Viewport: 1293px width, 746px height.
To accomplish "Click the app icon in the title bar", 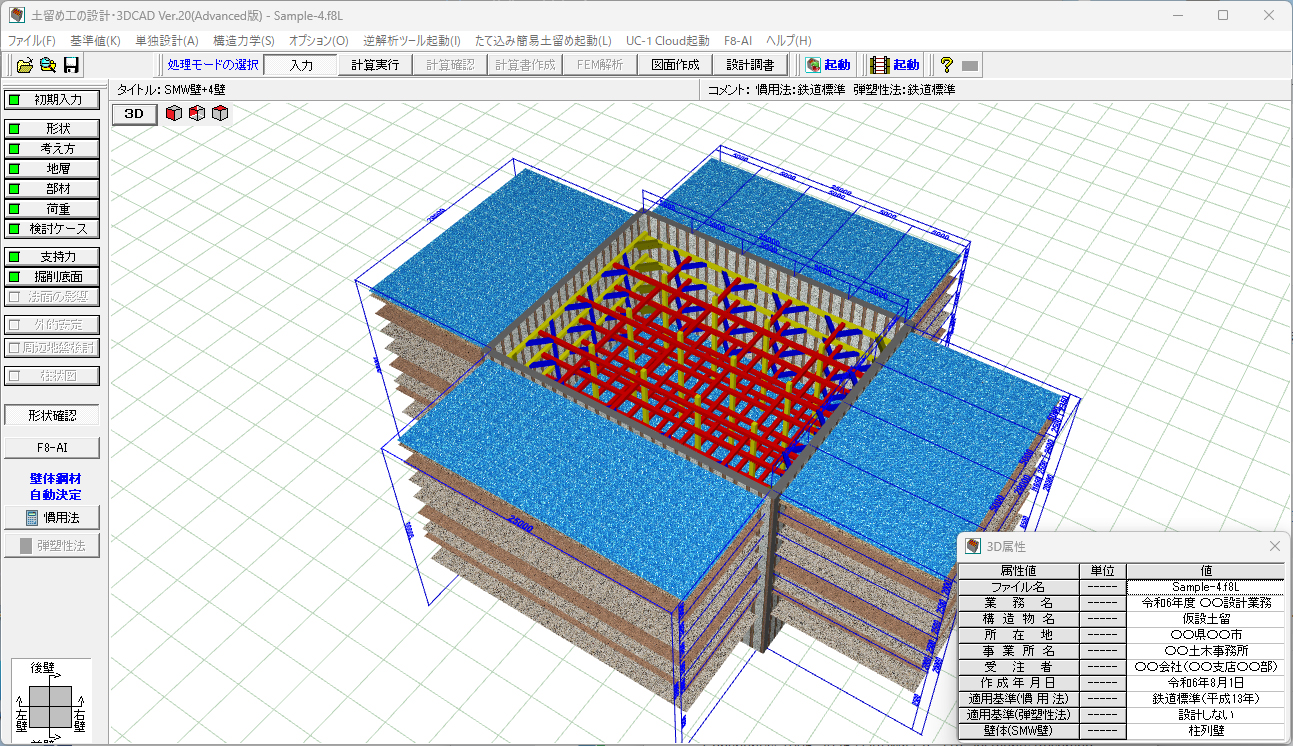I will [x=16, y=15].
